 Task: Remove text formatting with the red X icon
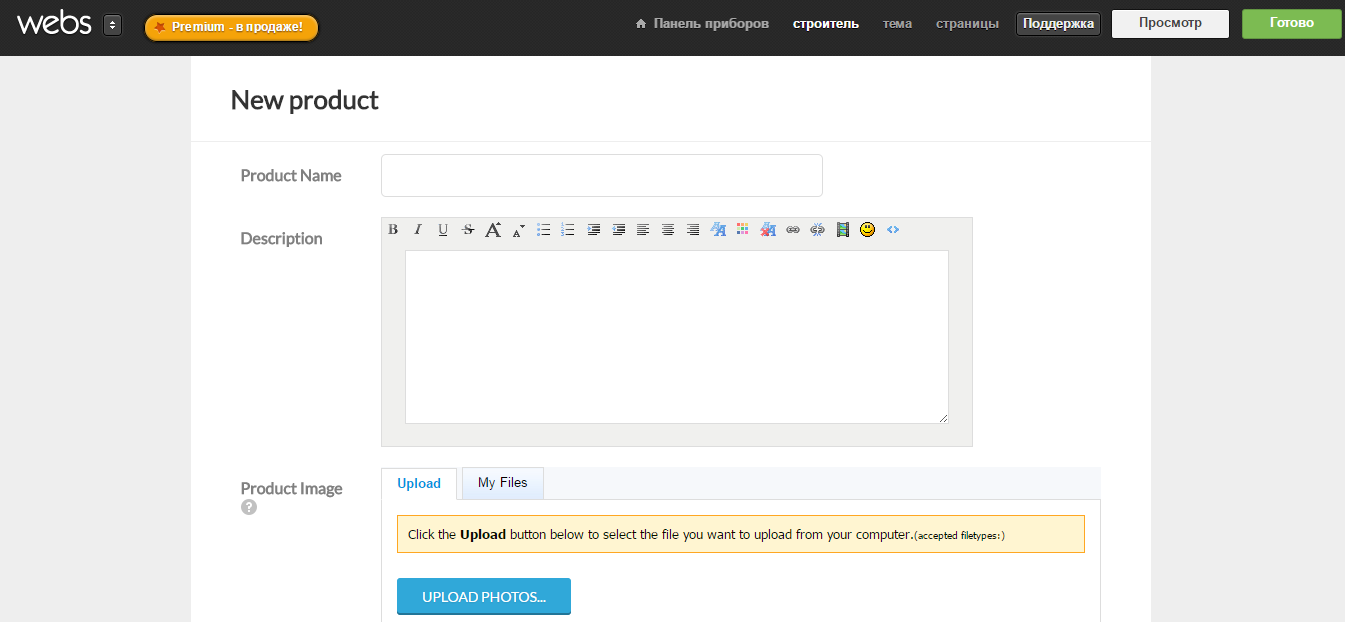pyautogui.click(x=768, y=230)
